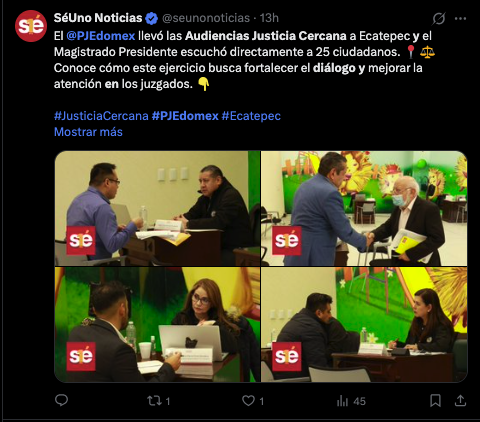This screenshot has height=422, width=480.
Task: Open the reply comment icon
Action: 61,400
